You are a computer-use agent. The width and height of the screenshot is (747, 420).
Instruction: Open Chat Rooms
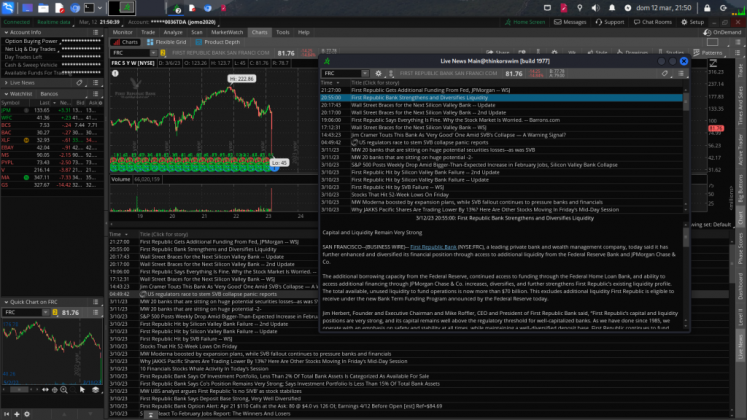point(652,22)
